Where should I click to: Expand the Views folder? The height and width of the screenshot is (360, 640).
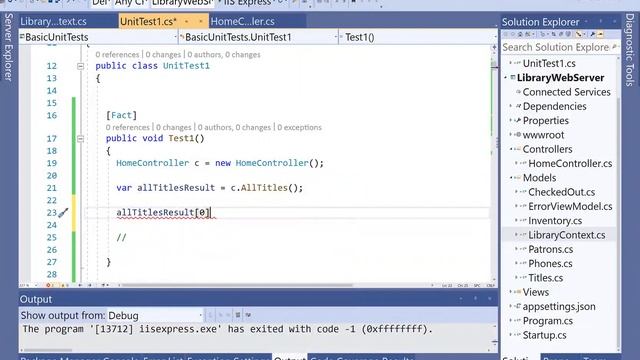click(x=511, y=292)
